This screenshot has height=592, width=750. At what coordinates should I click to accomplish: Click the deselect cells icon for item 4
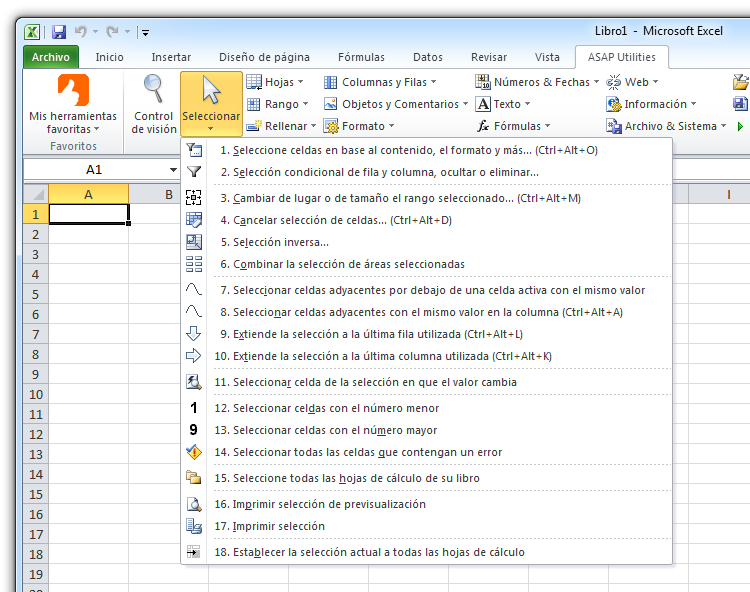point(194,220)
